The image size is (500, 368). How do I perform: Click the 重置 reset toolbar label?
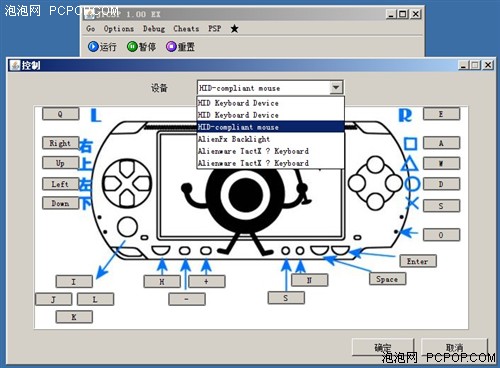click(186, 47)
